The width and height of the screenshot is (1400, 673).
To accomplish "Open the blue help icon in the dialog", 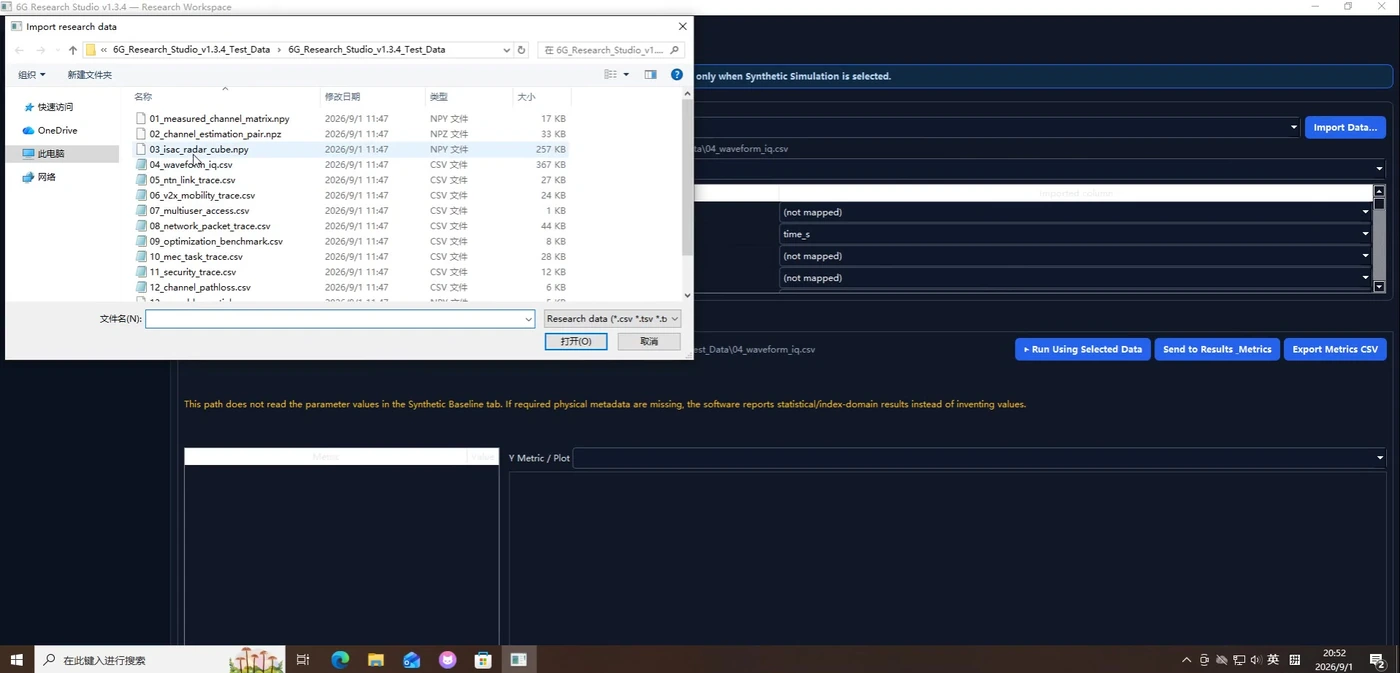I will (677, 75).
